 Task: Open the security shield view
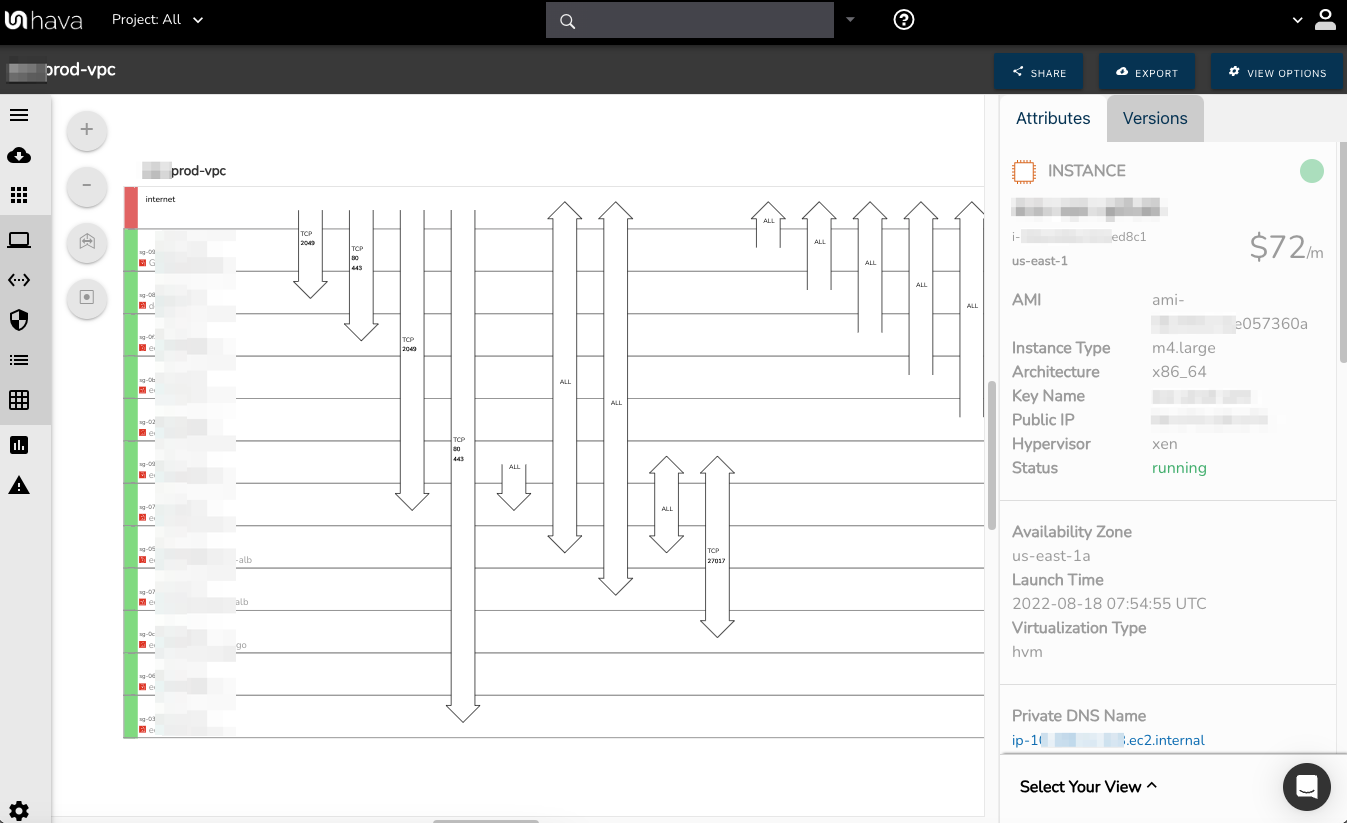pos(18,319)
